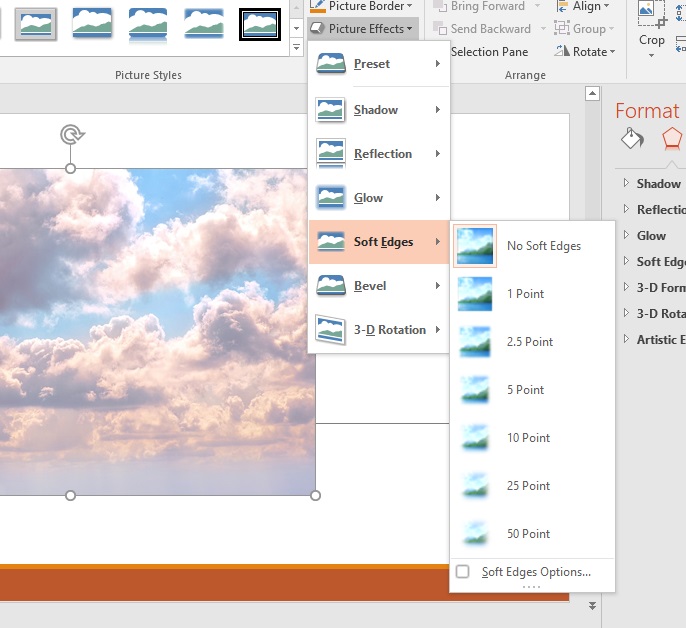Open the Rotate dropdown
686x628 pixels.
[585, 52]
